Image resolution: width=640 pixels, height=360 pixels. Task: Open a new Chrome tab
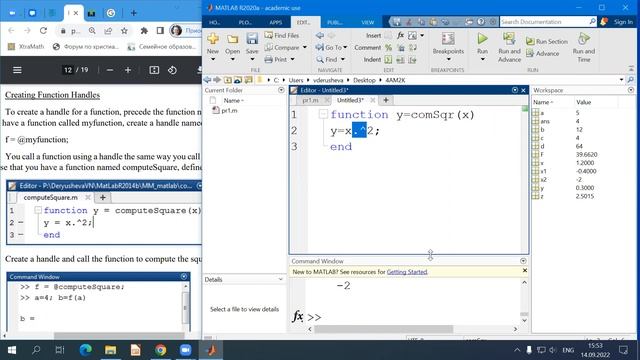pyautogui.click(x=133, y=13)
